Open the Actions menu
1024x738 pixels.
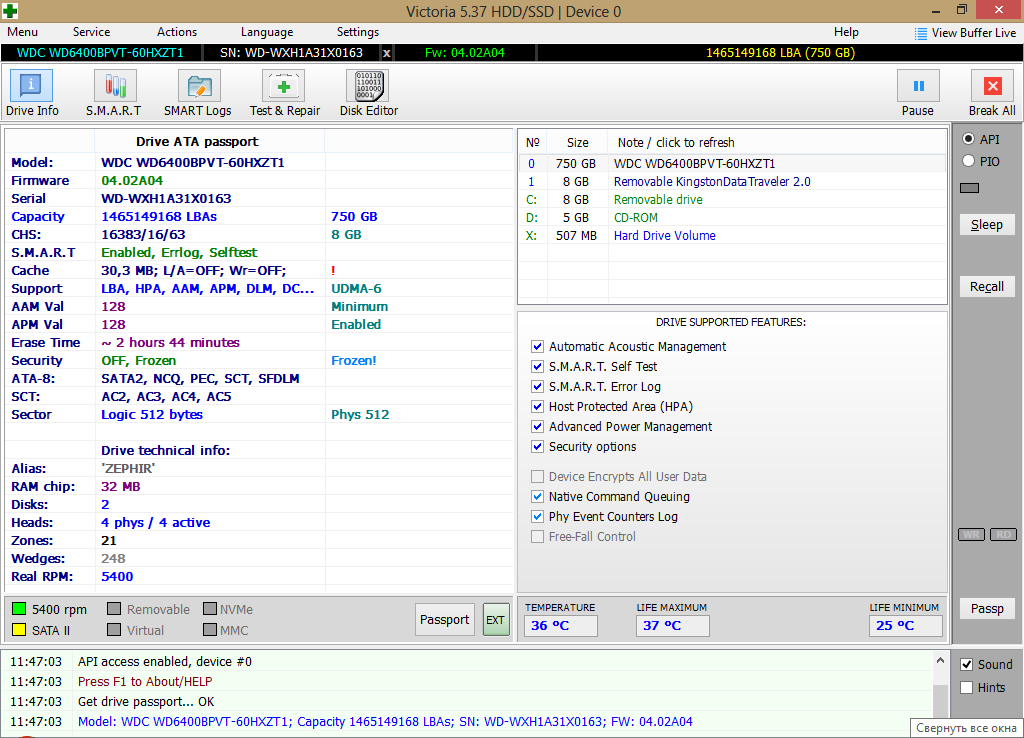[176, 32]
